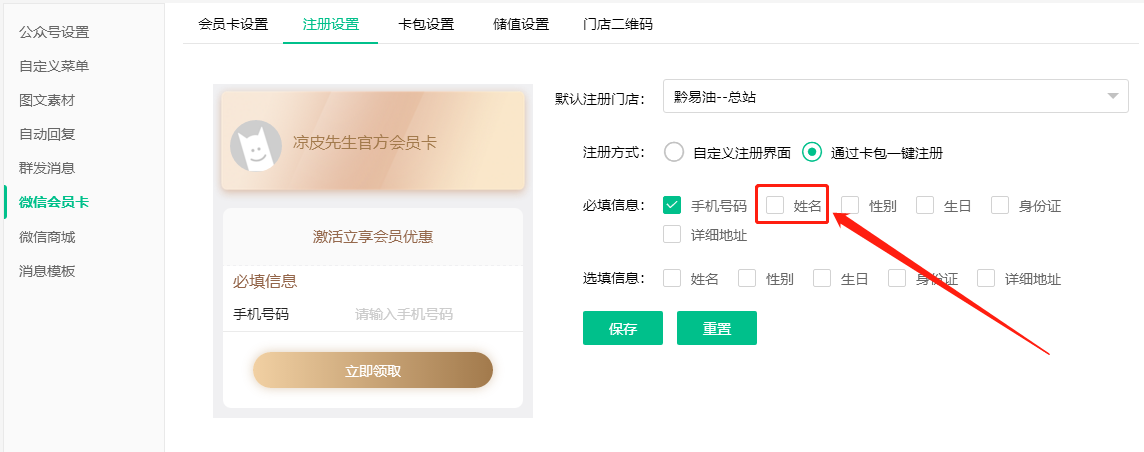Check optional 详细地址 checkbox
This screenshot has width=1144, height=452.
tap(987, 279)
